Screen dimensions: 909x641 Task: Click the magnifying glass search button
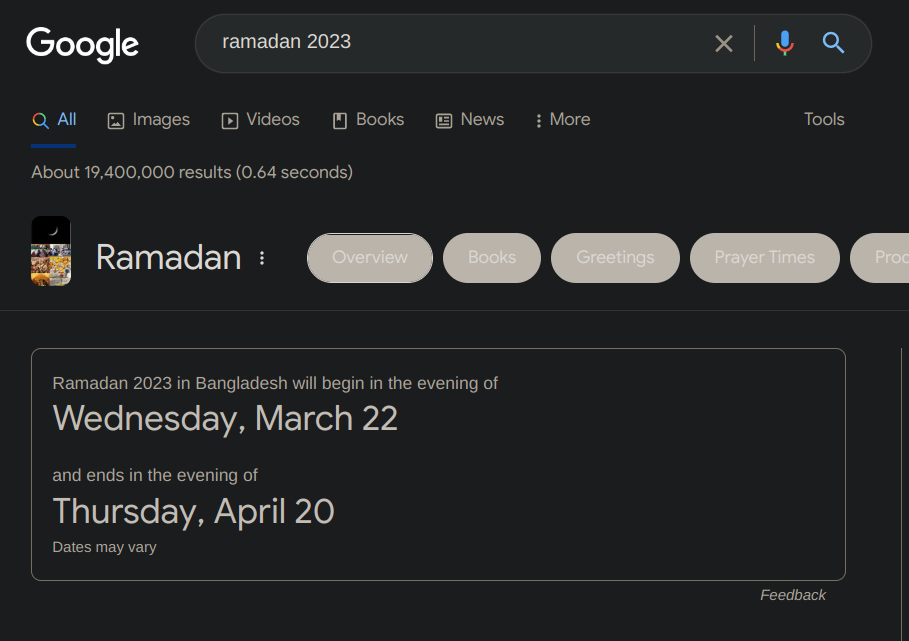point(833,43)
